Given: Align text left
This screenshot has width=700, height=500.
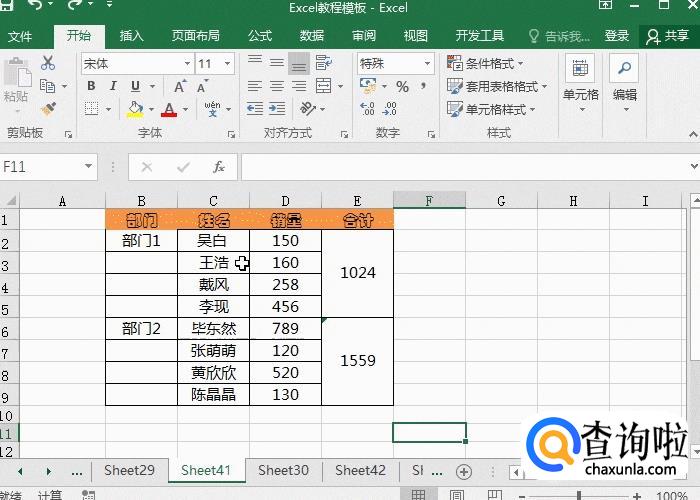Looking at the screenshot, I should tap(254, 86).
